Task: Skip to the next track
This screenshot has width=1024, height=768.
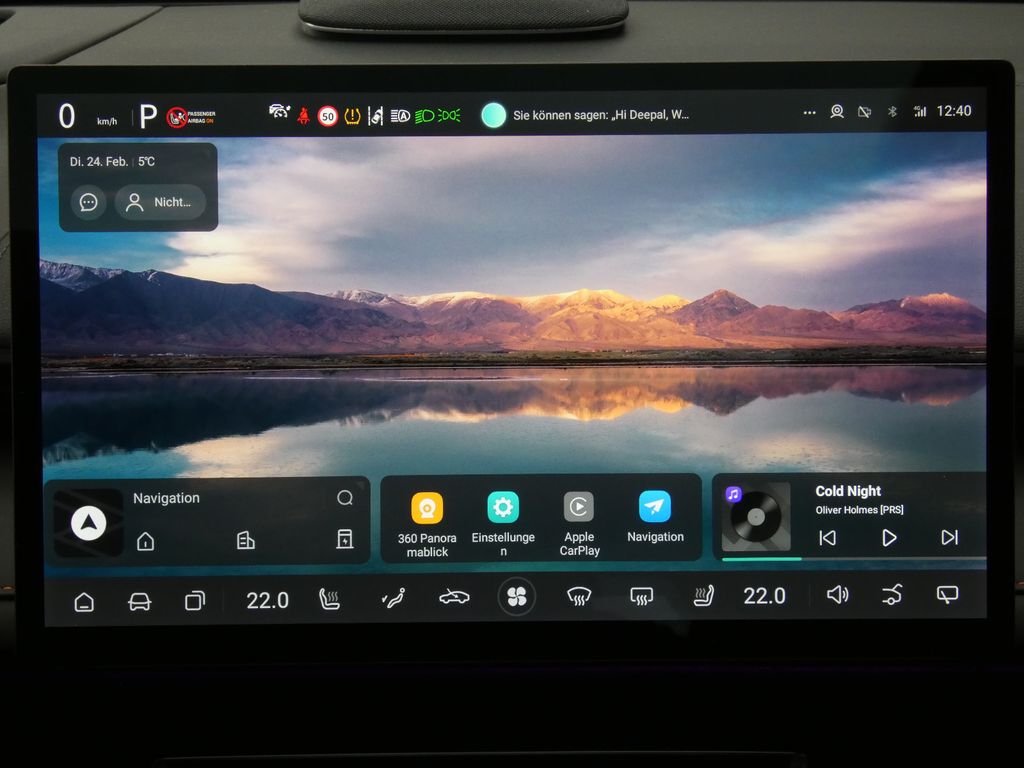Action: point(949,538)
